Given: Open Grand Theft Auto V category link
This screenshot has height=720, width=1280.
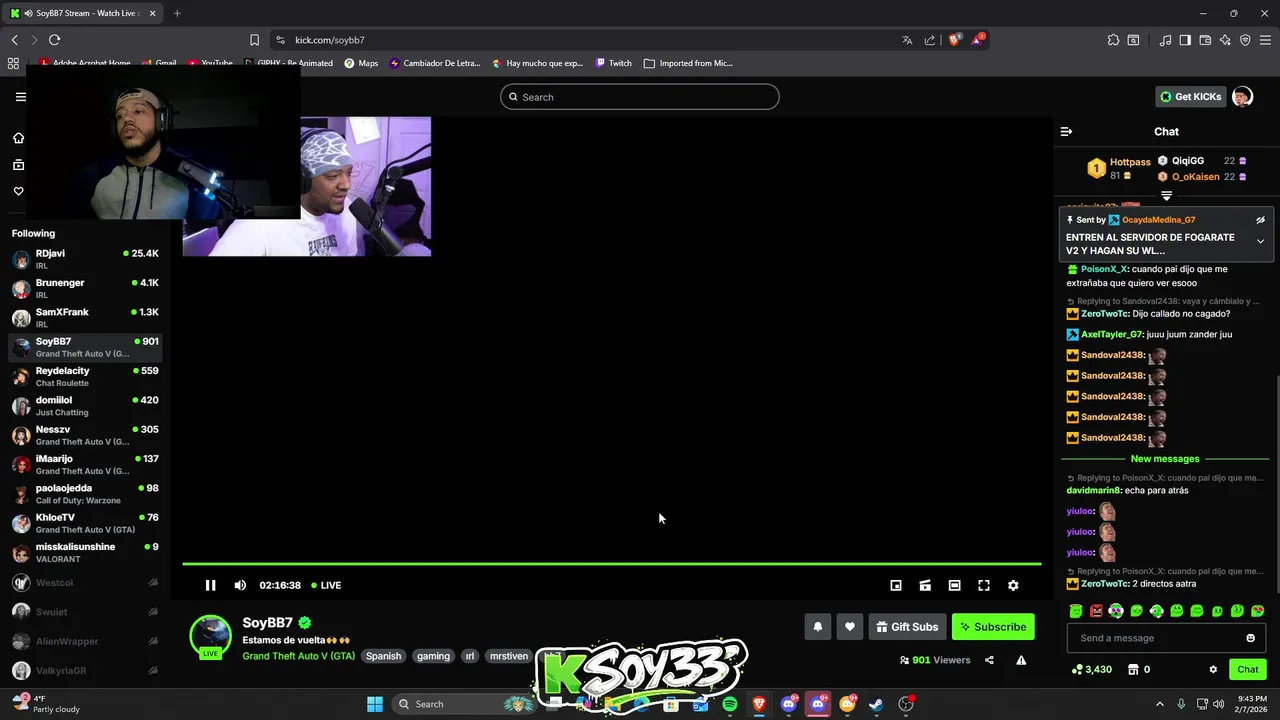Looking at the screenshot, I should pyautogui.click(x=298, y=656).
